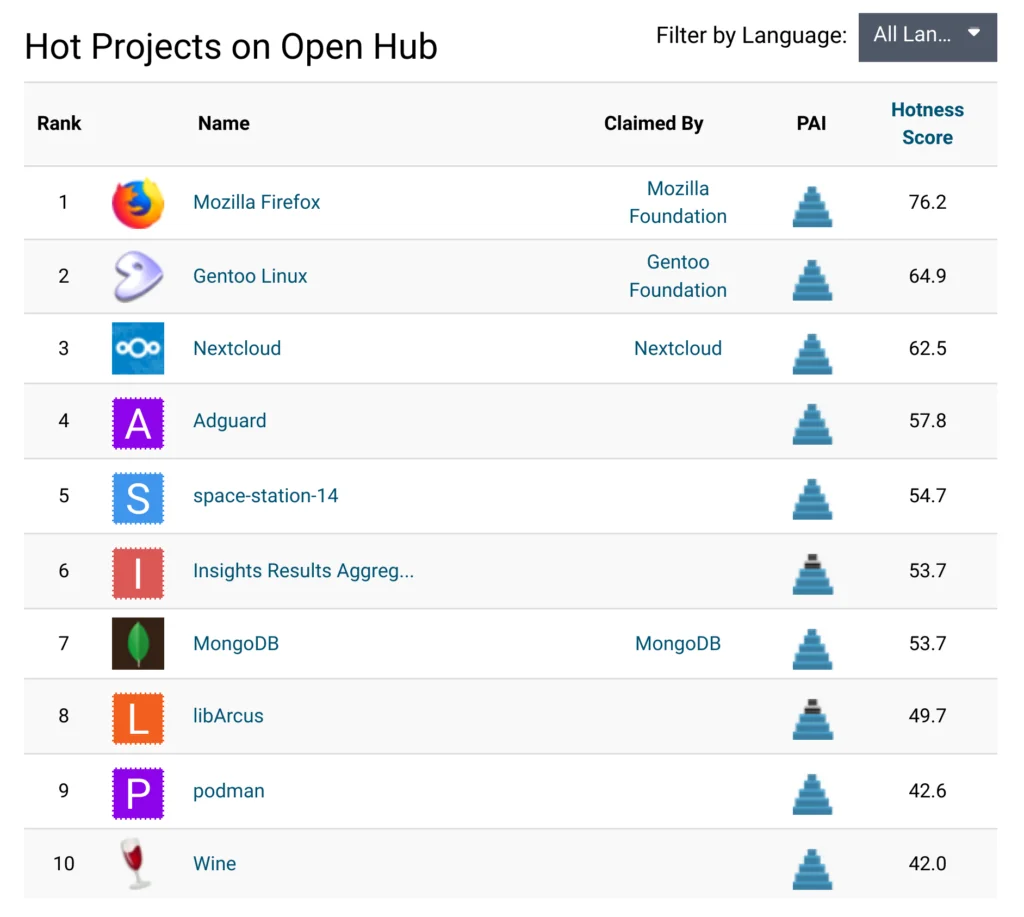Open the Mozilla Foundation organization link
1024x917 pixels.
coord(678,202)
